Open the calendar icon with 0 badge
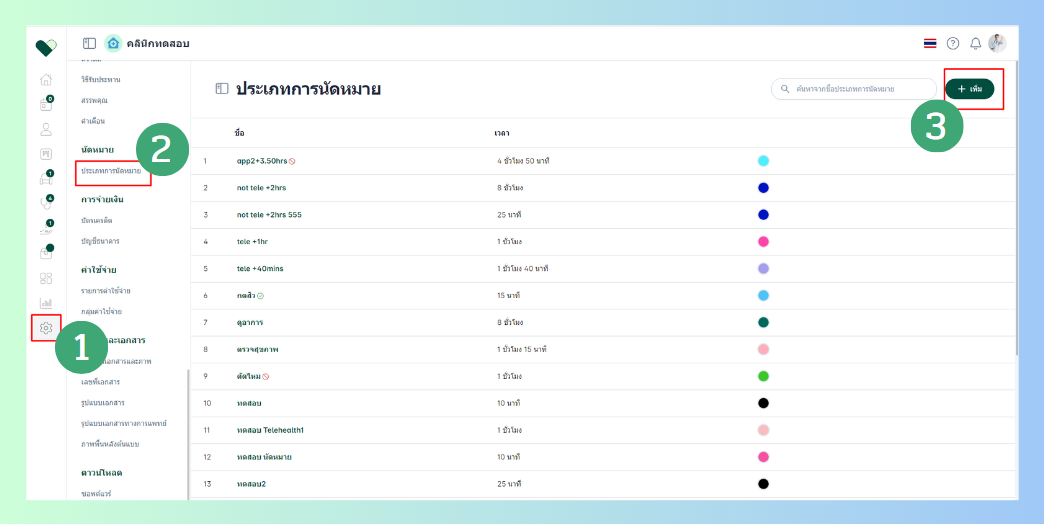1044x524 pixels. (x=46, y=105)
